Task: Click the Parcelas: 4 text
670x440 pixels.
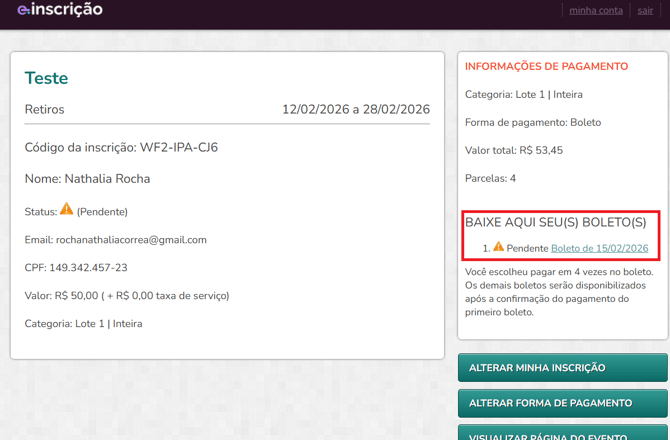Action: pos(490,178)
